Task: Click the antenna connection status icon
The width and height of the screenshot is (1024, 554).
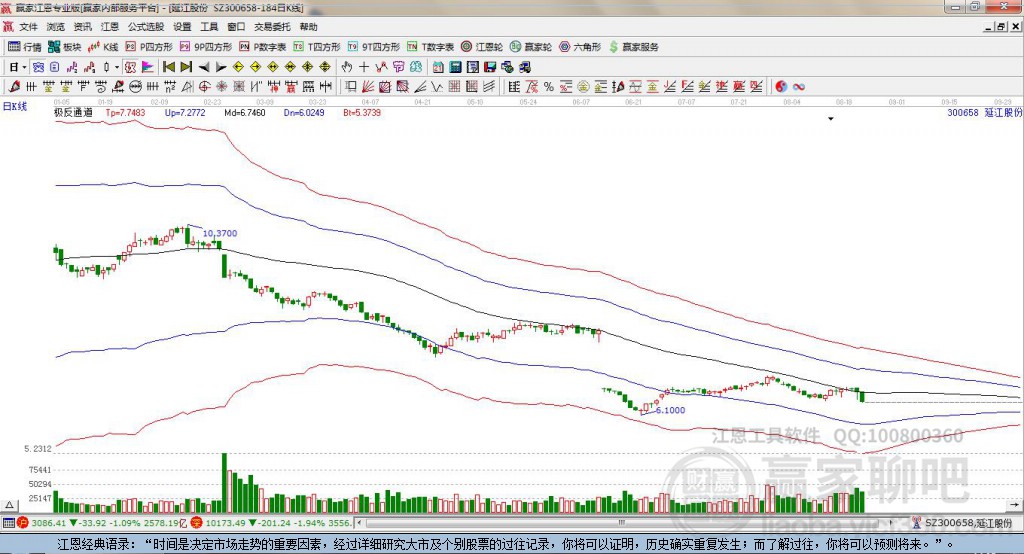Action: [917, 523]
